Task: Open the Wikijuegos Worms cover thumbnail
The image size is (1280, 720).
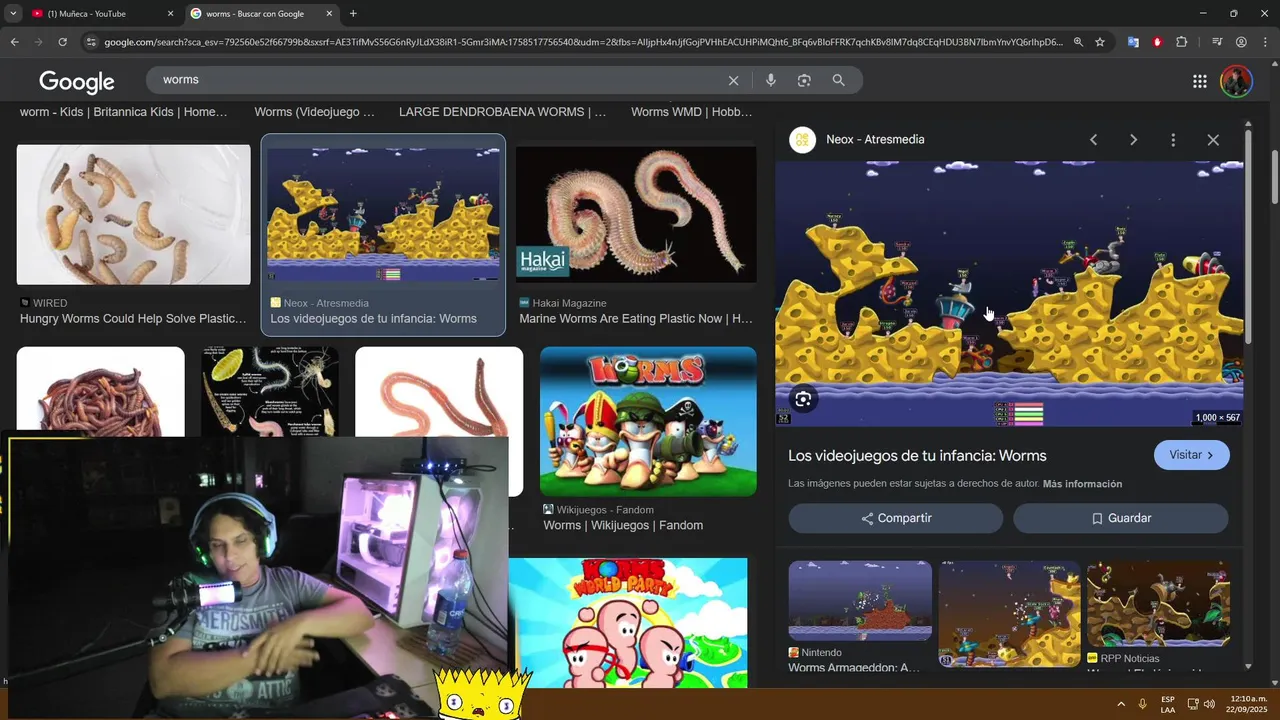Action: [x=648, y=421]
